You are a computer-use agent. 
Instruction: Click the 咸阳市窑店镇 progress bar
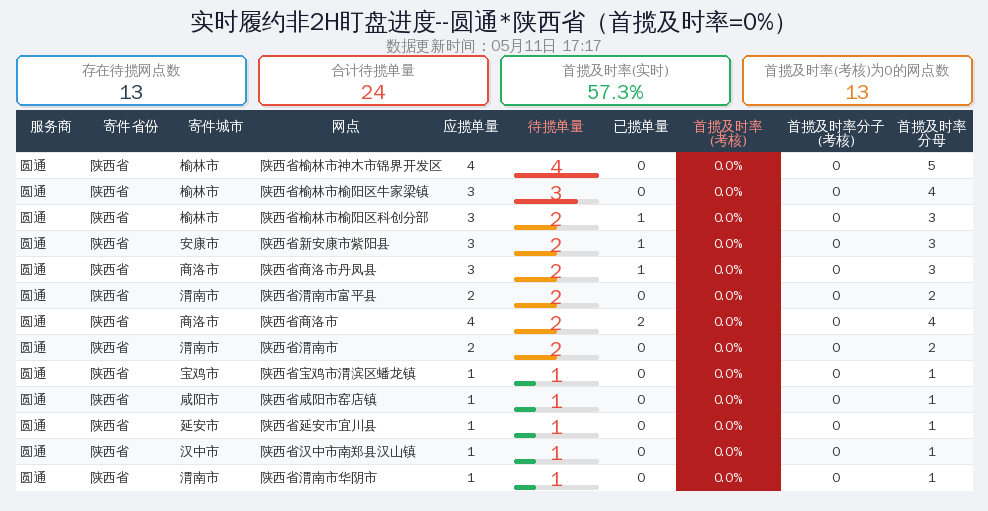[556, 410]
